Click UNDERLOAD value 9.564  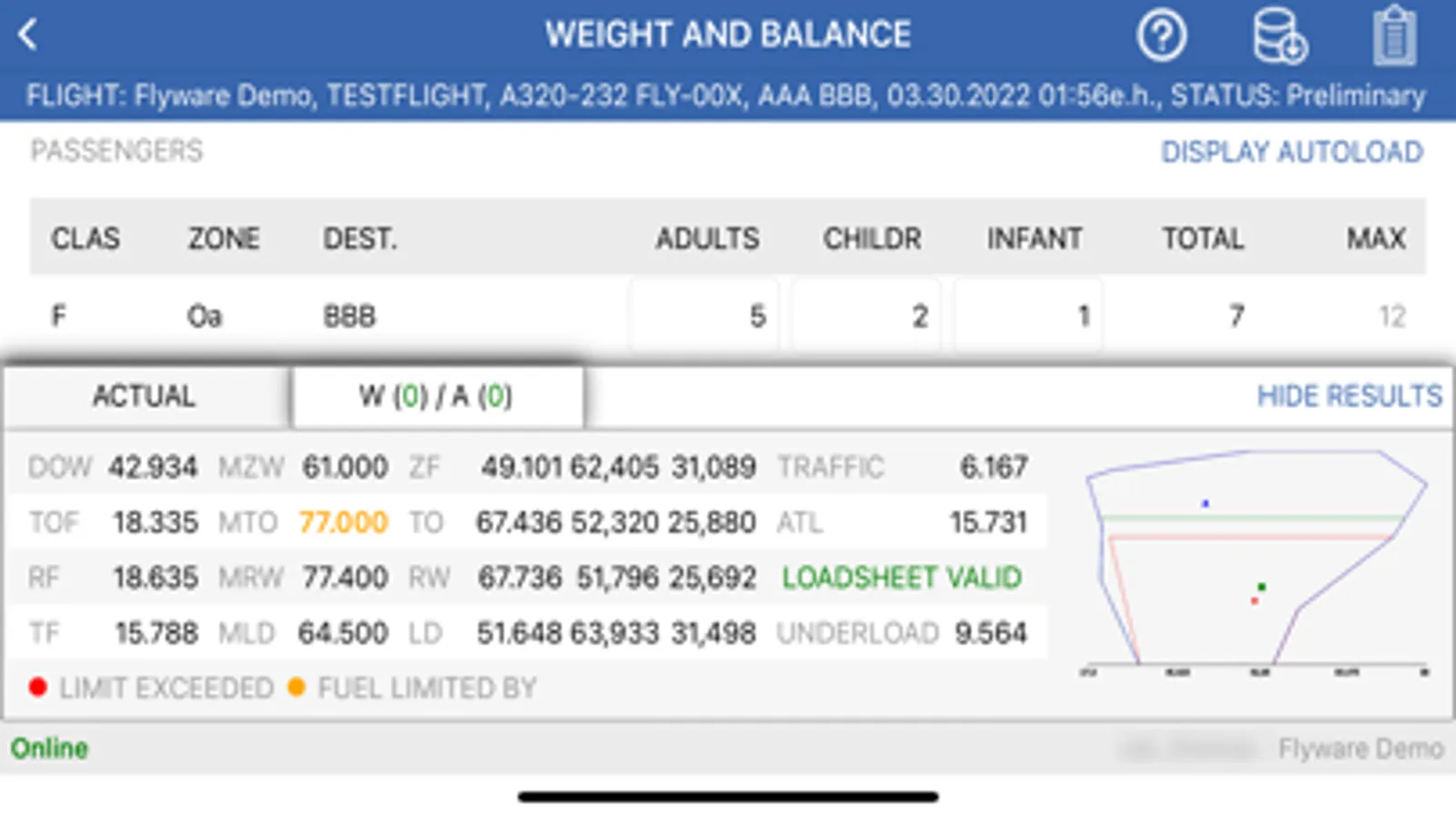coord(991,633)
